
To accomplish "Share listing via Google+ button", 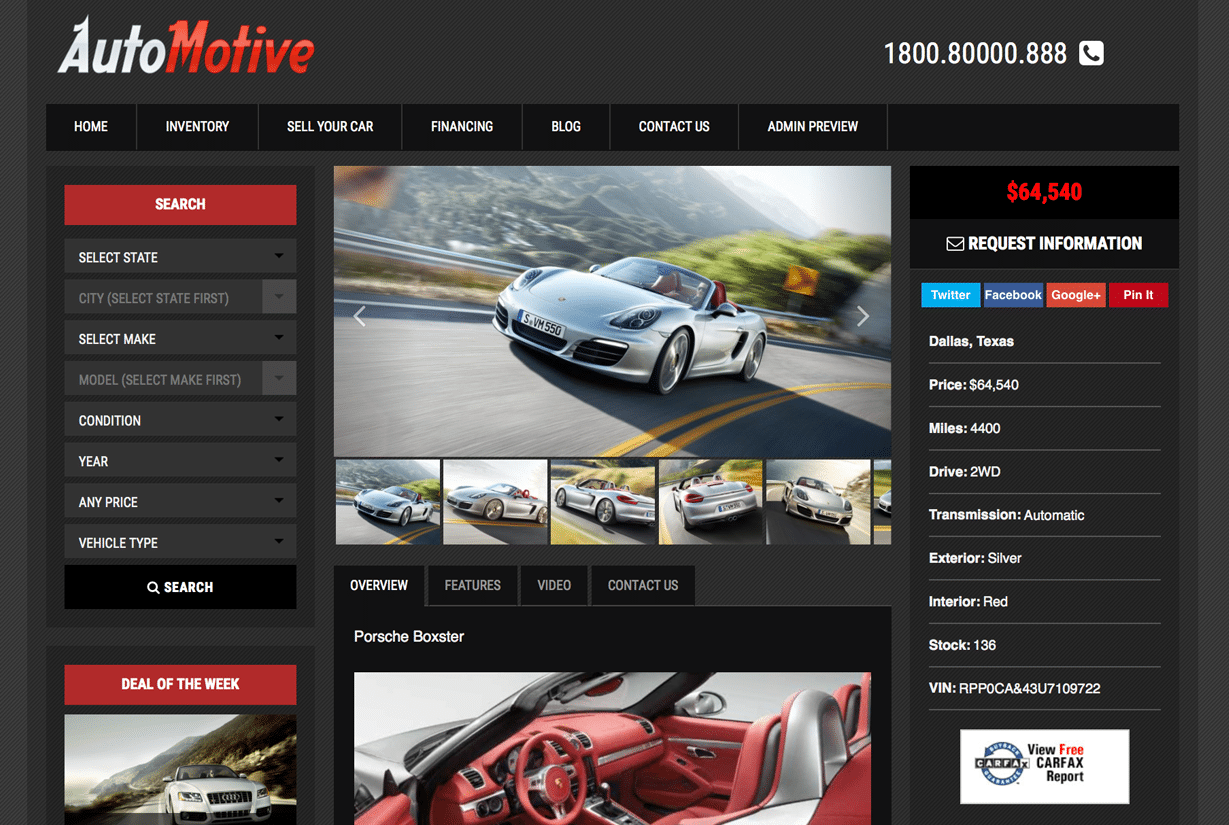I will coord(1076,295).
